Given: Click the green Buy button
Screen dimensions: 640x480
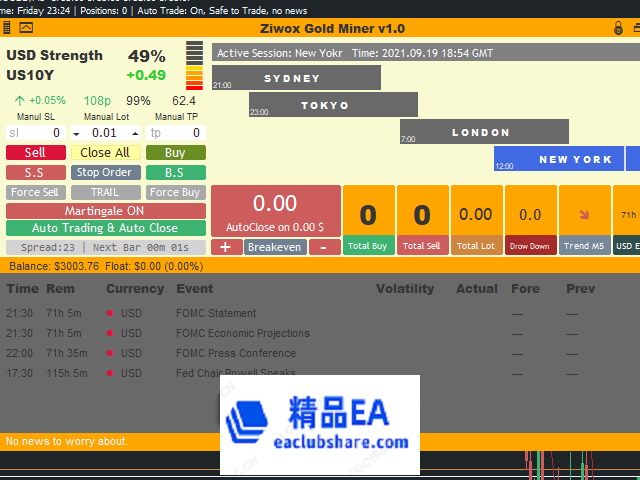Looking at the screenshot, I should pos(176,153).
